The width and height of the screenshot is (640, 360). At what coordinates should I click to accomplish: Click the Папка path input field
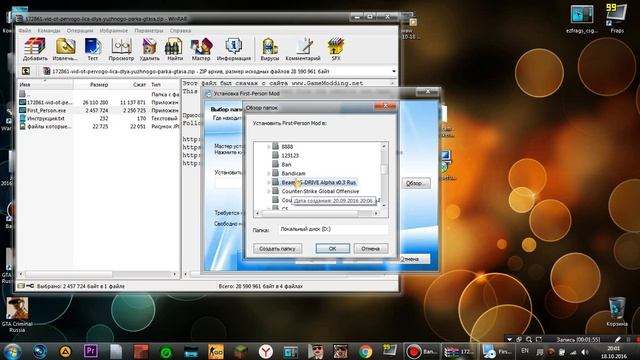pos(333,229)
